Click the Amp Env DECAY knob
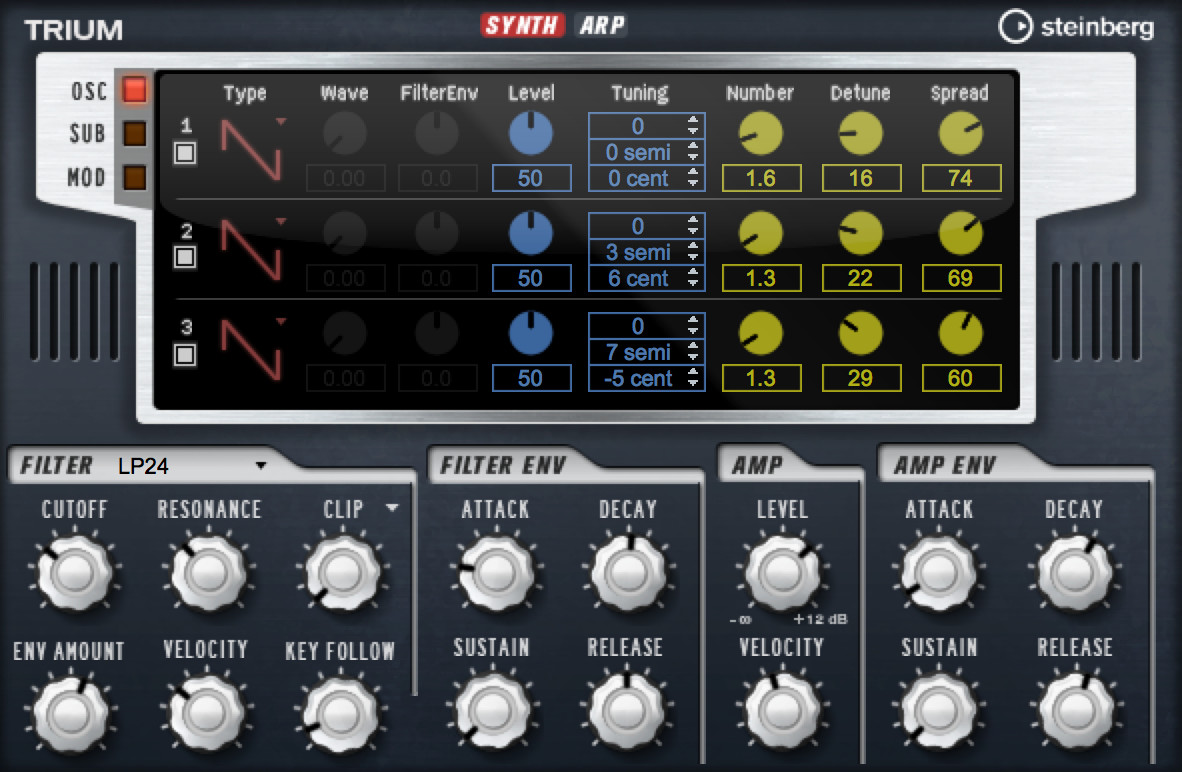Screen dimensions: 1182x772 (1073, 573)
